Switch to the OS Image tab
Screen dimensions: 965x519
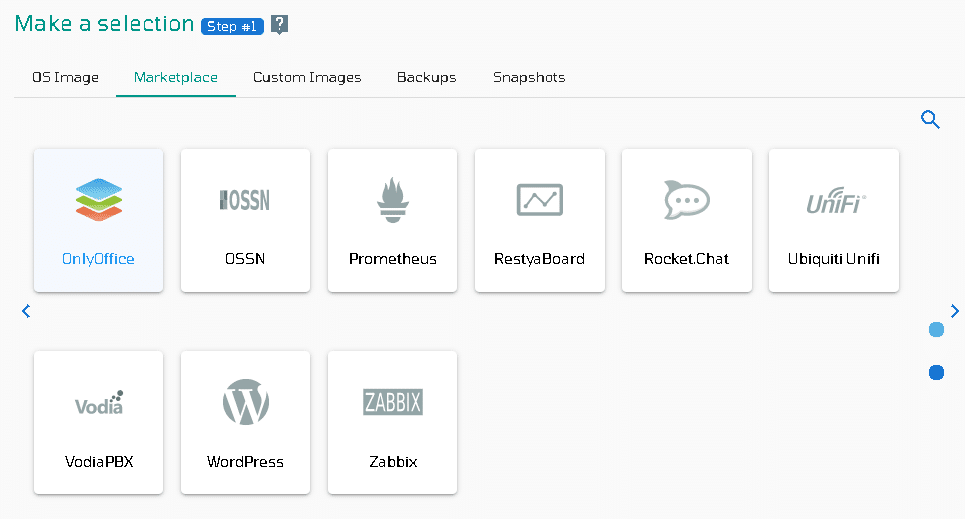[x=65, y=78]
